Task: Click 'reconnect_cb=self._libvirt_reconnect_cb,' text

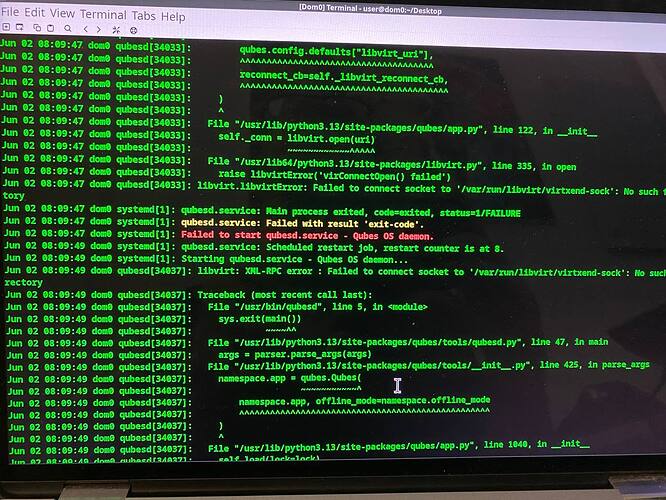Action: (x=344, y=77)
